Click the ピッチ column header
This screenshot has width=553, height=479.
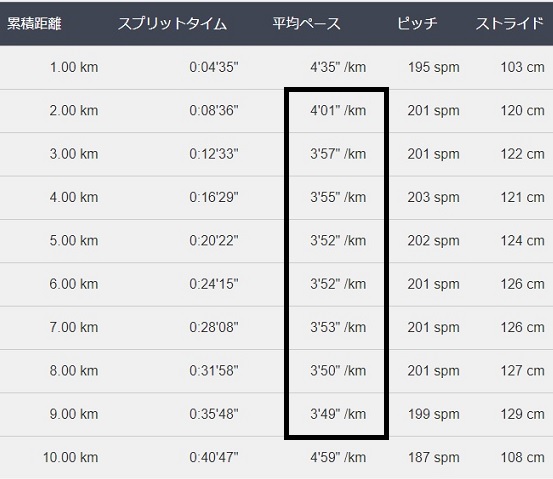[x=417, y=24]
